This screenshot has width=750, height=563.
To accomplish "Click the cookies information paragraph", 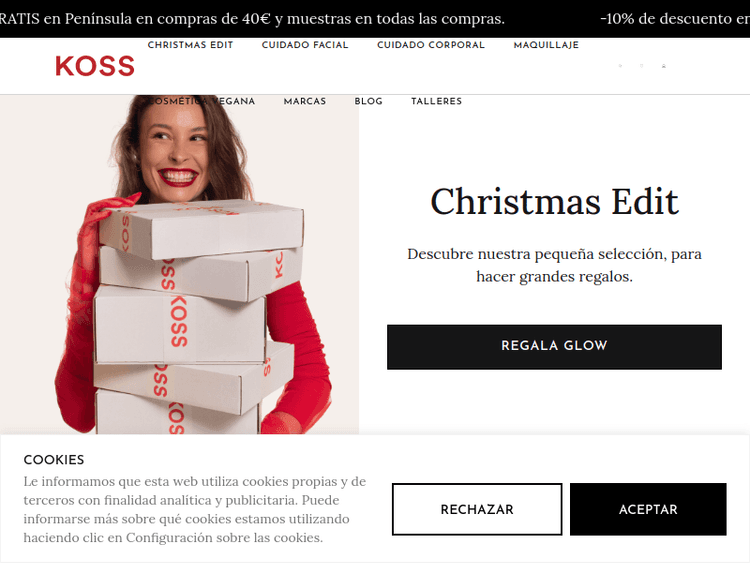I will 195,509.
